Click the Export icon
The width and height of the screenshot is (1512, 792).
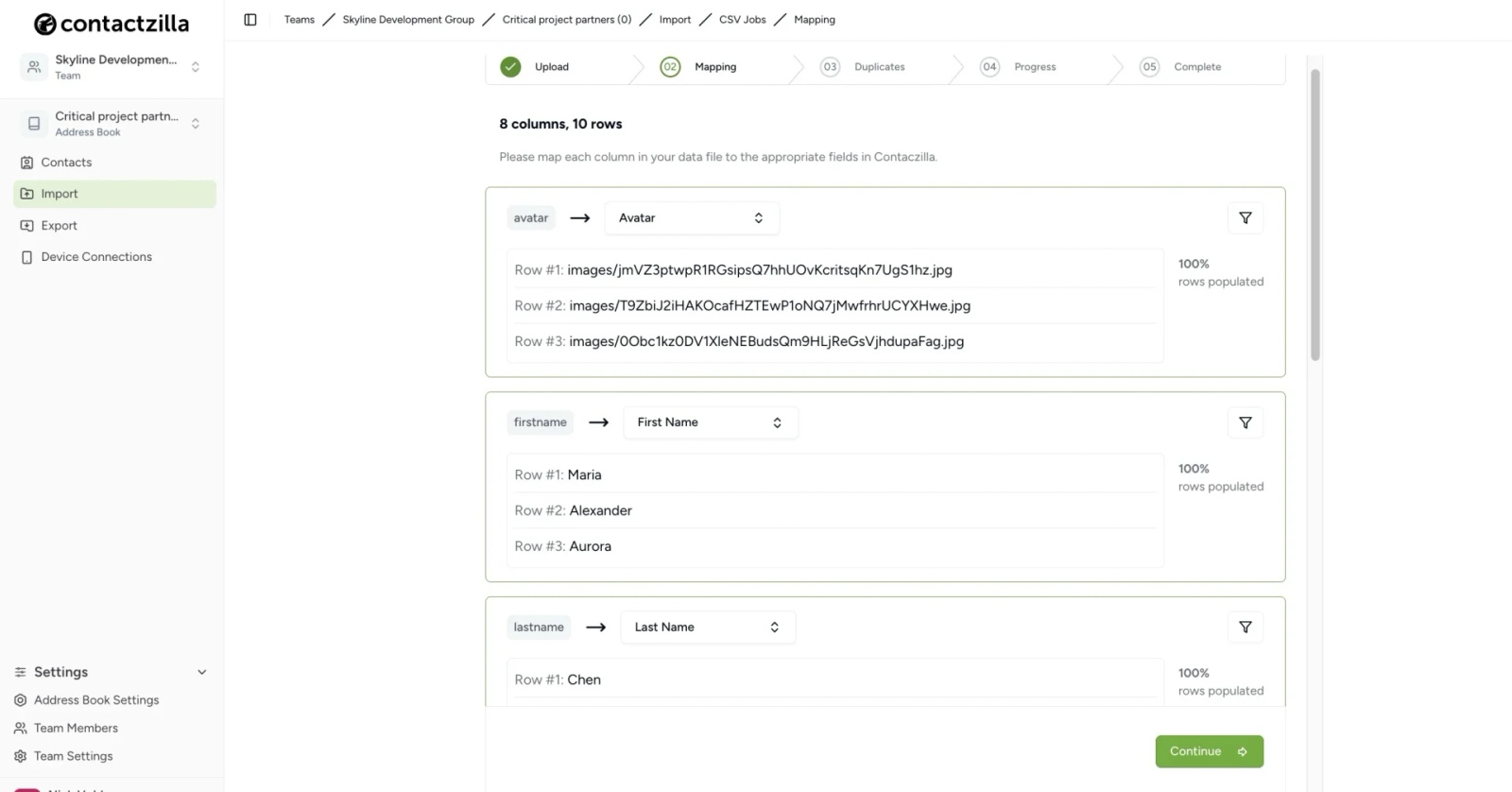26,226
